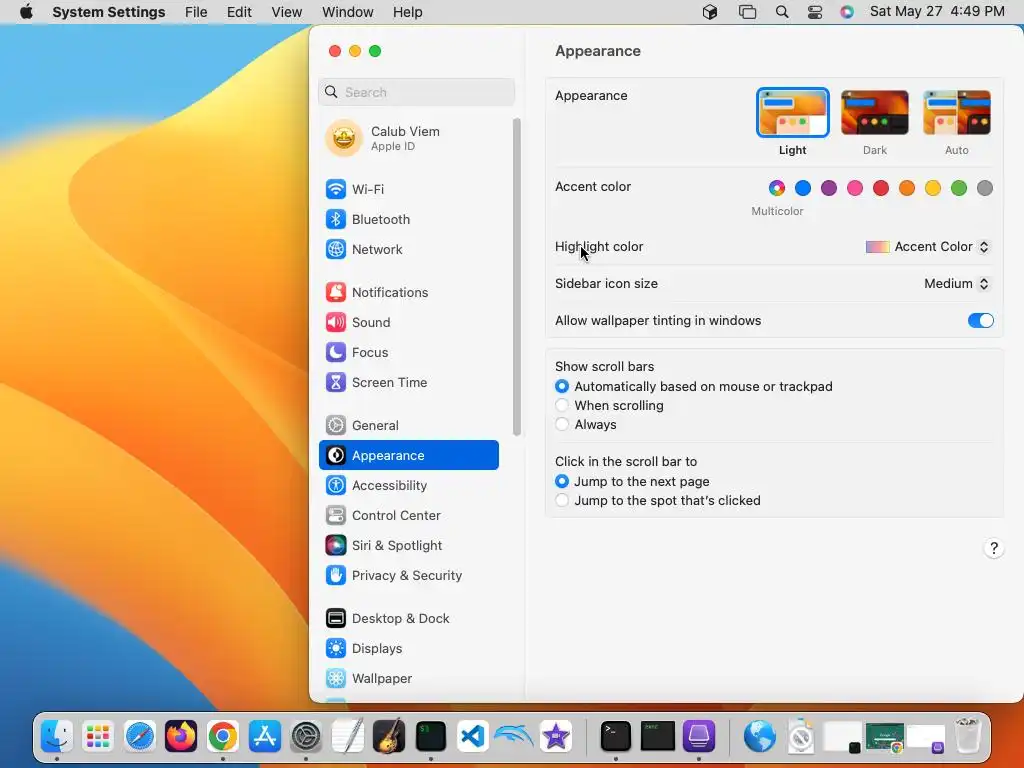The width and height of the screenshot is (1024, 768).
Task: Go to Control Center settings
Action: (409, 515)
